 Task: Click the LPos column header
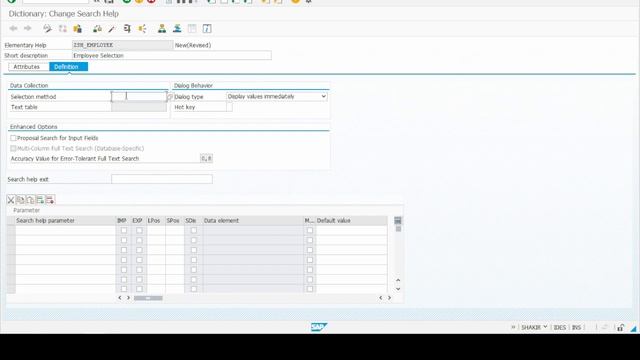[x=156, y=221]
